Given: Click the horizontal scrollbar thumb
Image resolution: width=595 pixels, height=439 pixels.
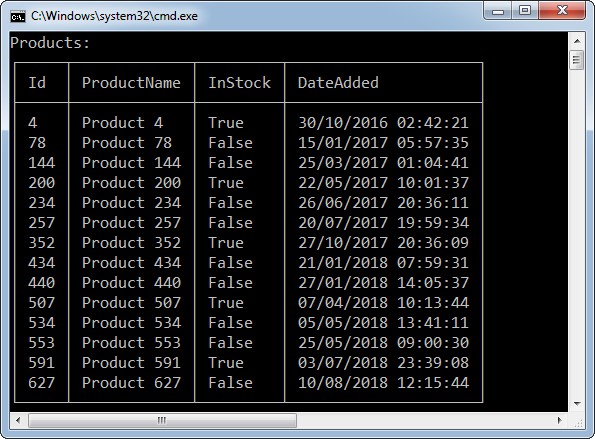Looking at the screenshot, I should [x=162, y=420].
